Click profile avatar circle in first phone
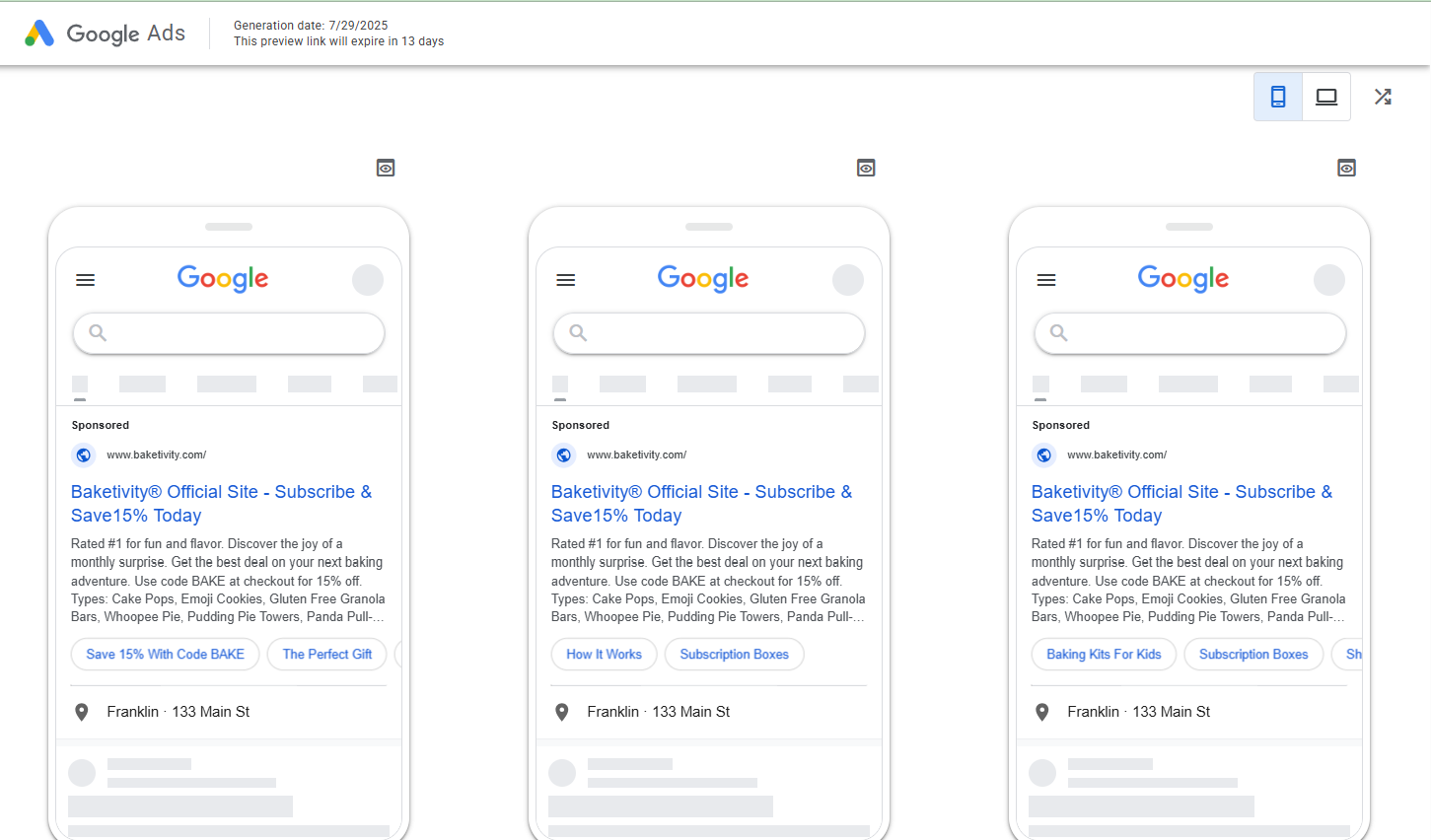This screenshot has width=1431, height=840. pos(368,280)
